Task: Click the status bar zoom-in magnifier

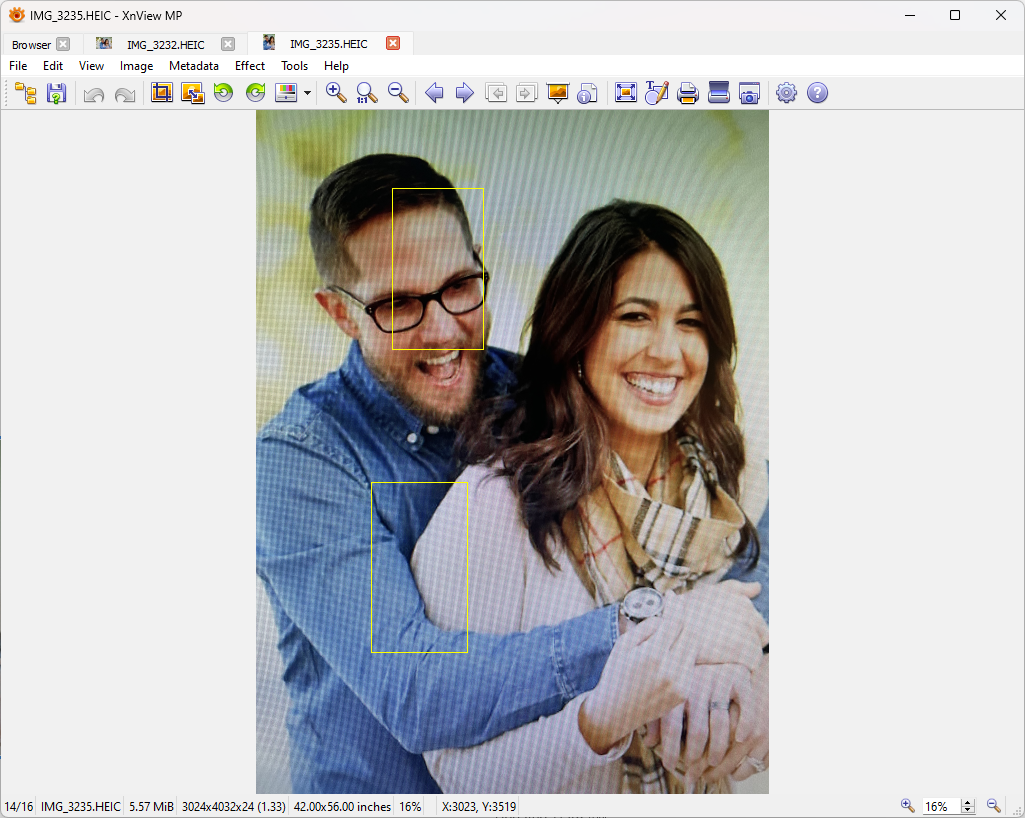Action: point(907,806)
